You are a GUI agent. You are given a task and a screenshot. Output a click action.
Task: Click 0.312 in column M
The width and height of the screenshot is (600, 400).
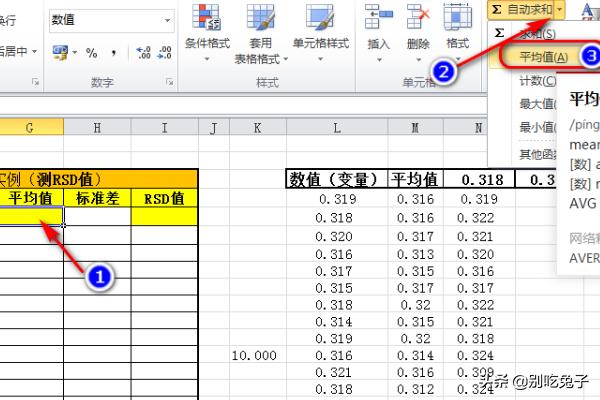pyautogui.click(x=416, y=389)
